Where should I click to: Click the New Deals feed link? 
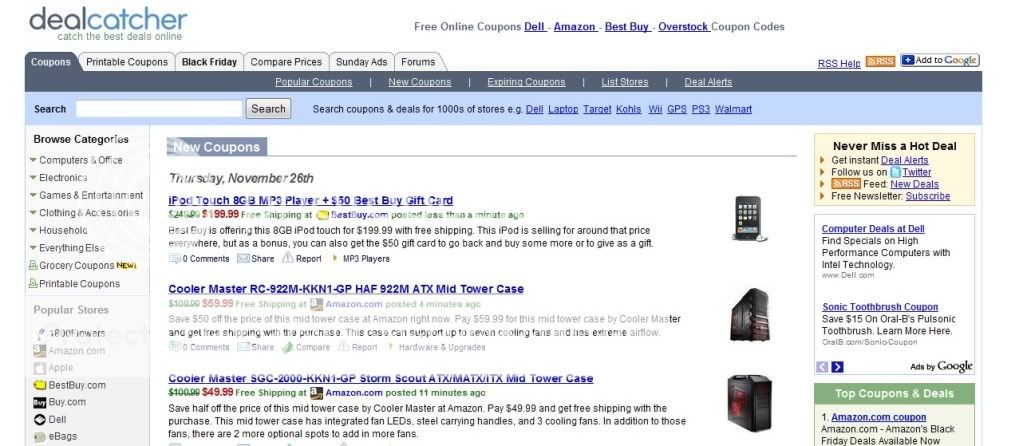tap(914, 184)
